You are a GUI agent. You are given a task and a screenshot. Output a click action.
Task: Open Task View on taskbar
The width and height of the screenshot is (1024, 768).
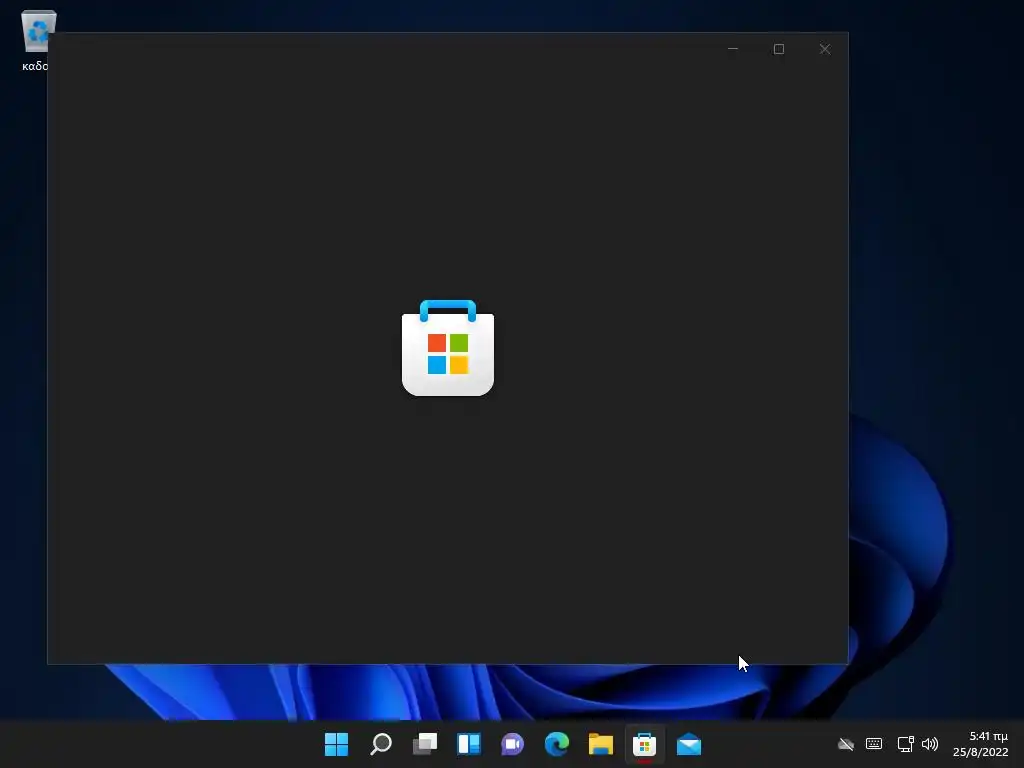[424, 744]
